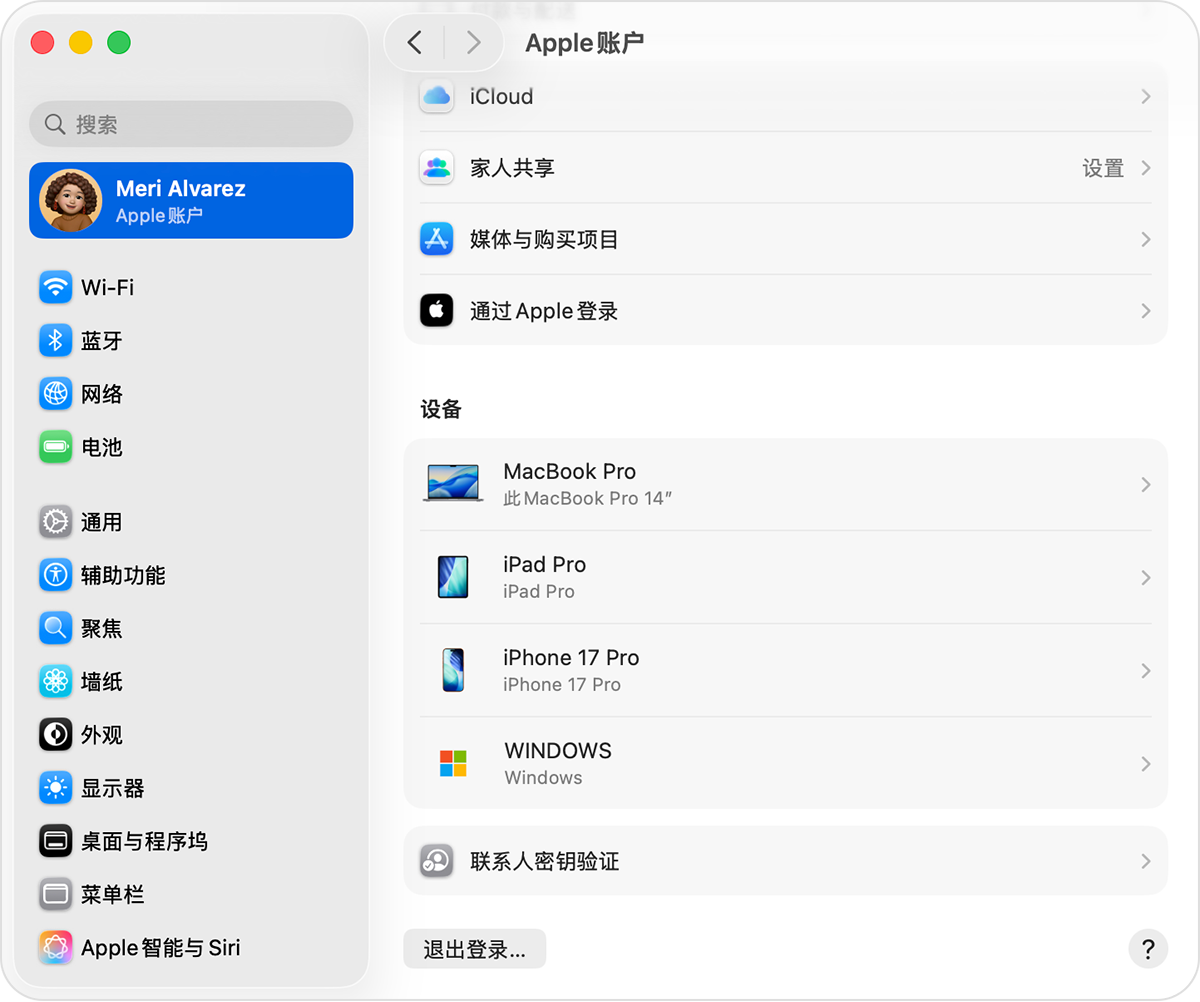Click the iCloud cloud icon
Screen dimensions: 1200x1002
coord(436,96)
